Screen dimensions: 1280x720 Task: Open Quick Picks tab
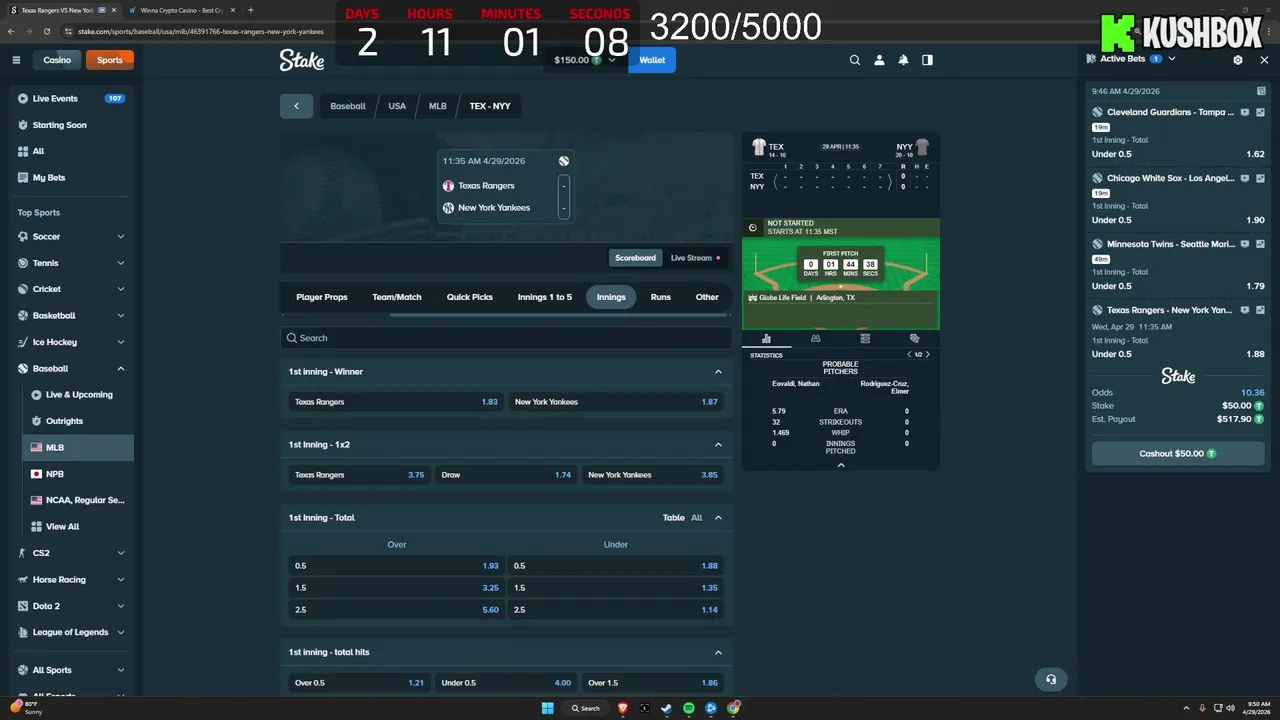pyautogui.click(x=469, y=297)
